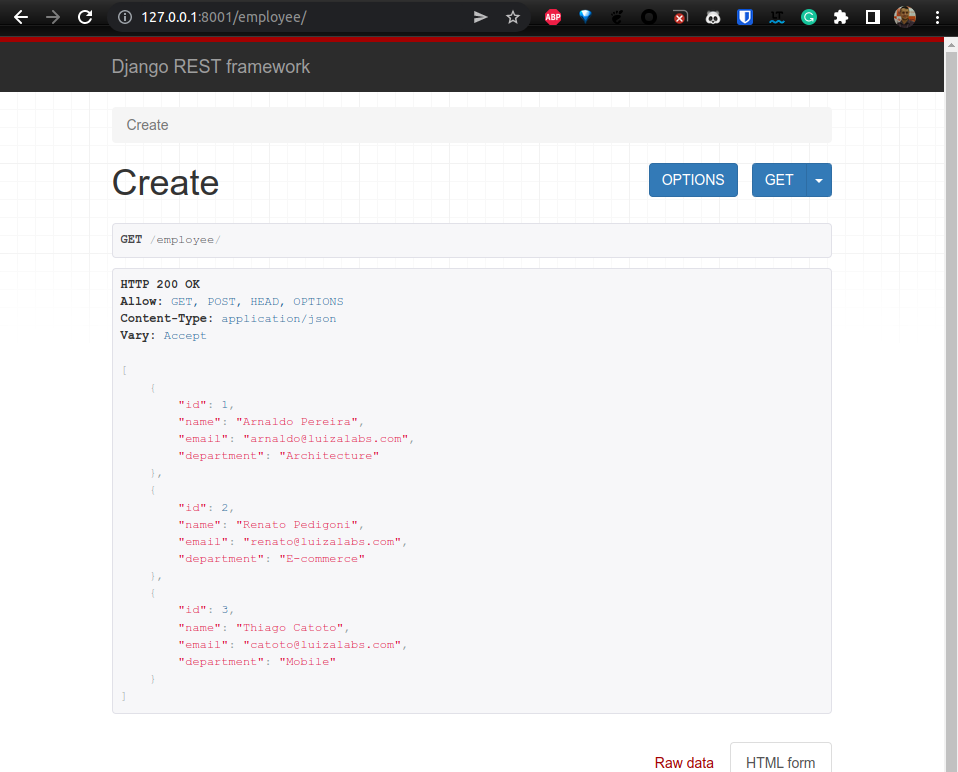Screen dimensions: 958x772
Task: Open Chrome's three-dot menu
Action: [937, 17]
